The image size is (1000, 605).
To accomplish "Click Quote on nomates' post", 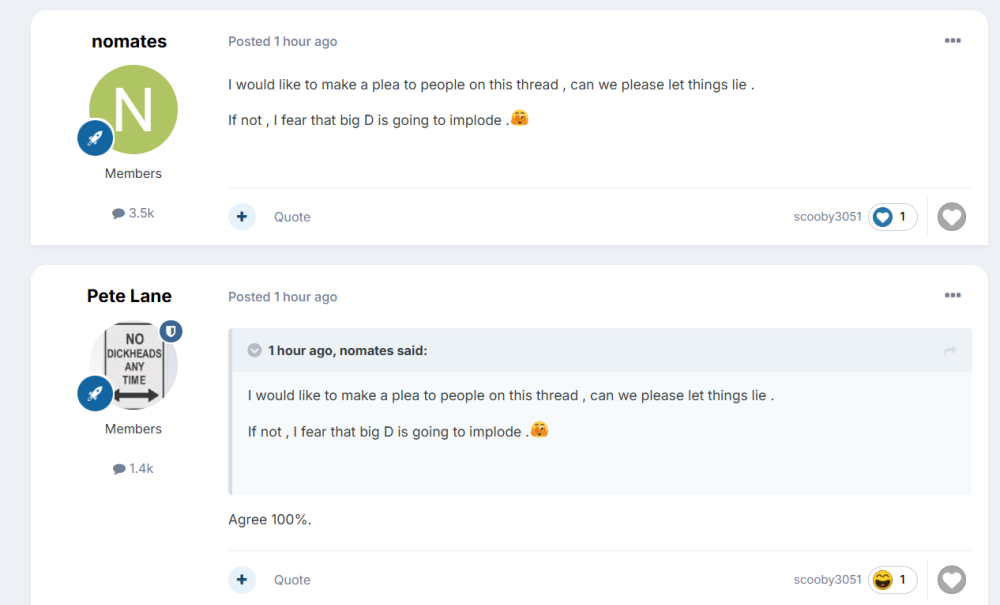I will [x=292, y=217].
